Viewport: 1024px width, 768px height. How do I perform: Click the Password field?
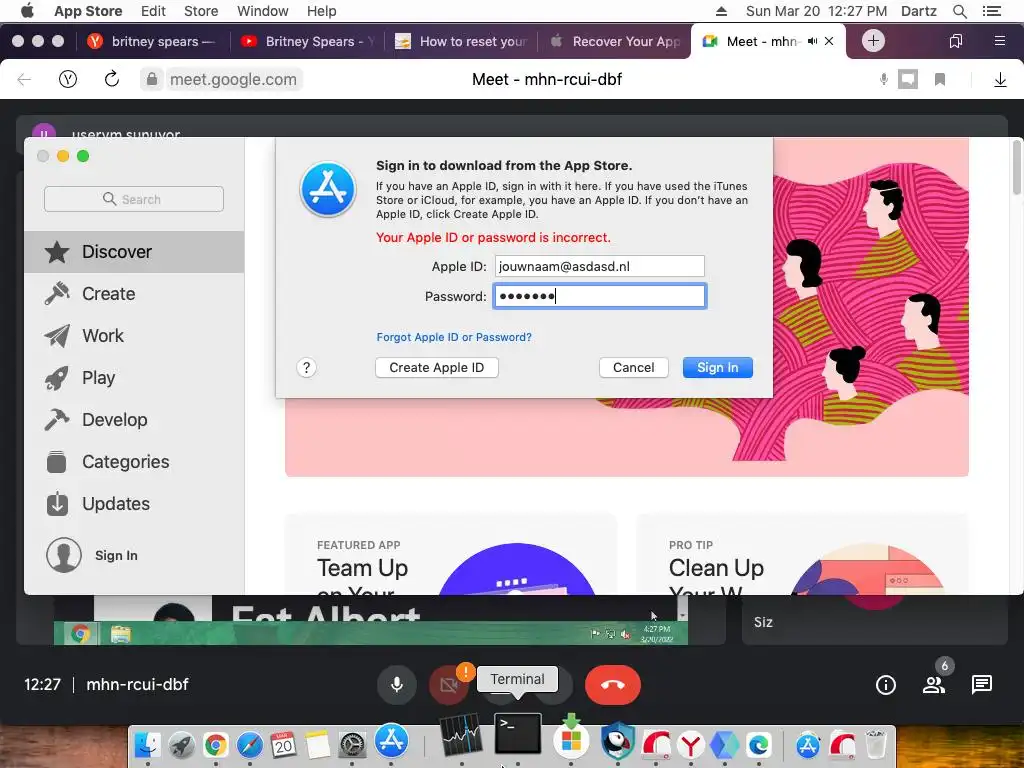pyautogui.click(x=600, y=296)
